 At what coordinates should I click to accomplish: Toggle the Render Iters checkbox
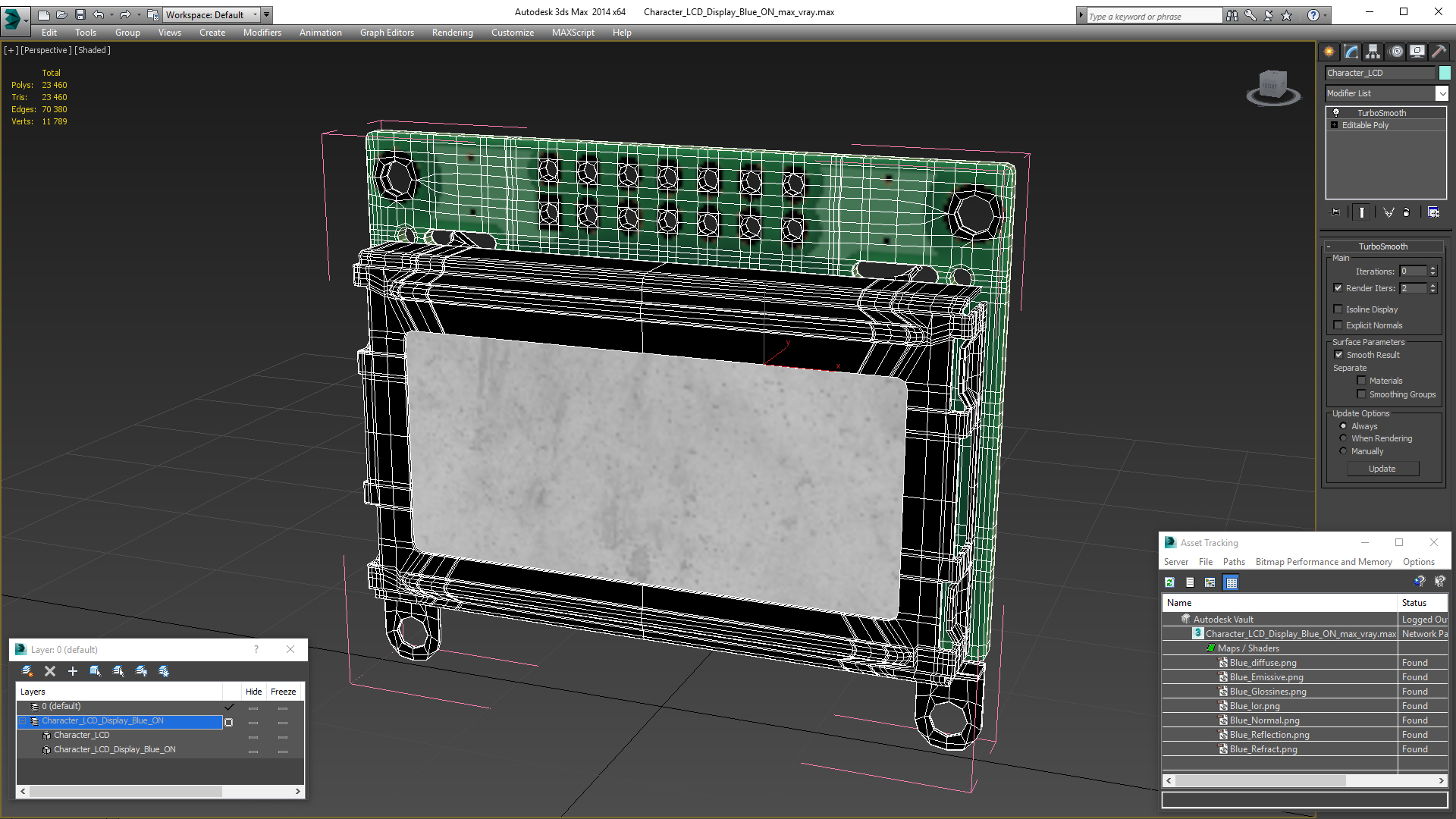pos(1338,288)
